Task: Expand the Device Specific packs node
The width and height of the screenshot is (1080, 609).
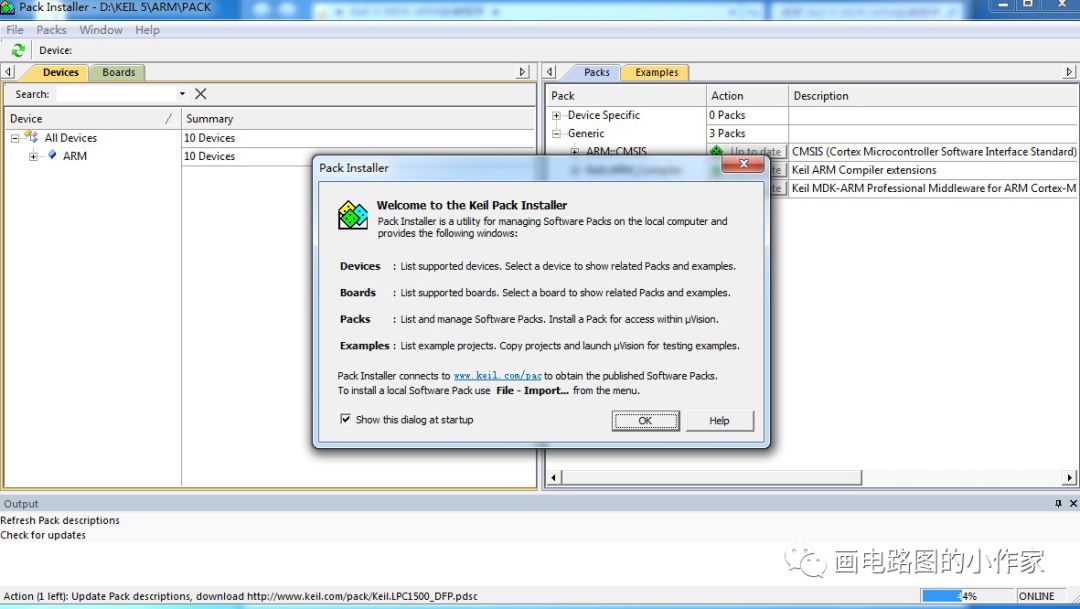Action: coord(557,116)
